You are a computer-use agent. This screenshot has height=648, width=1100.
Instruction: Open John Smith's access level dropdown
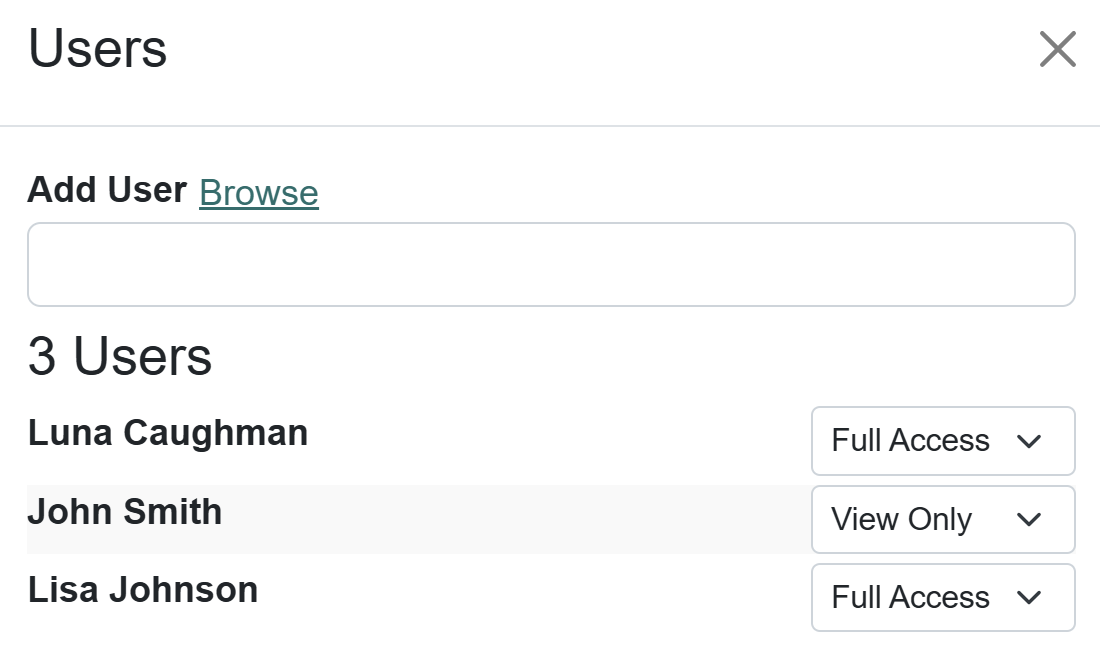[x=942, y=520]
